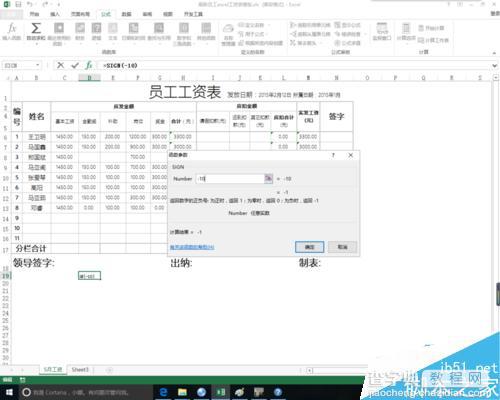Expand the formula bar with the chevron
The height and width of the screenshot is (400, 500).
[x=495, y=66]
